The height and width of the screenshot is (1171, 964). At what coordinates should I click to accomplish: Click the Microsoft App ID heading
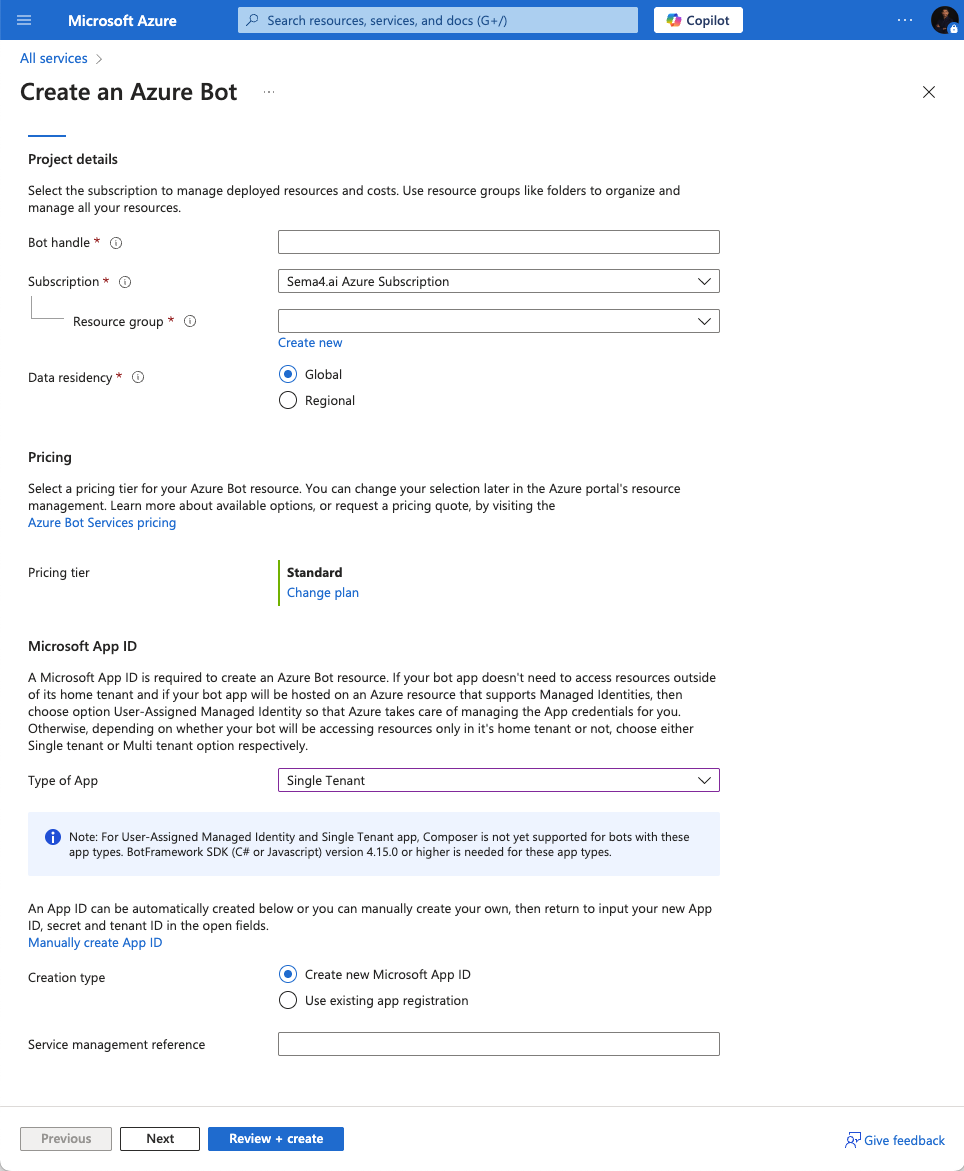pos(82,647)
